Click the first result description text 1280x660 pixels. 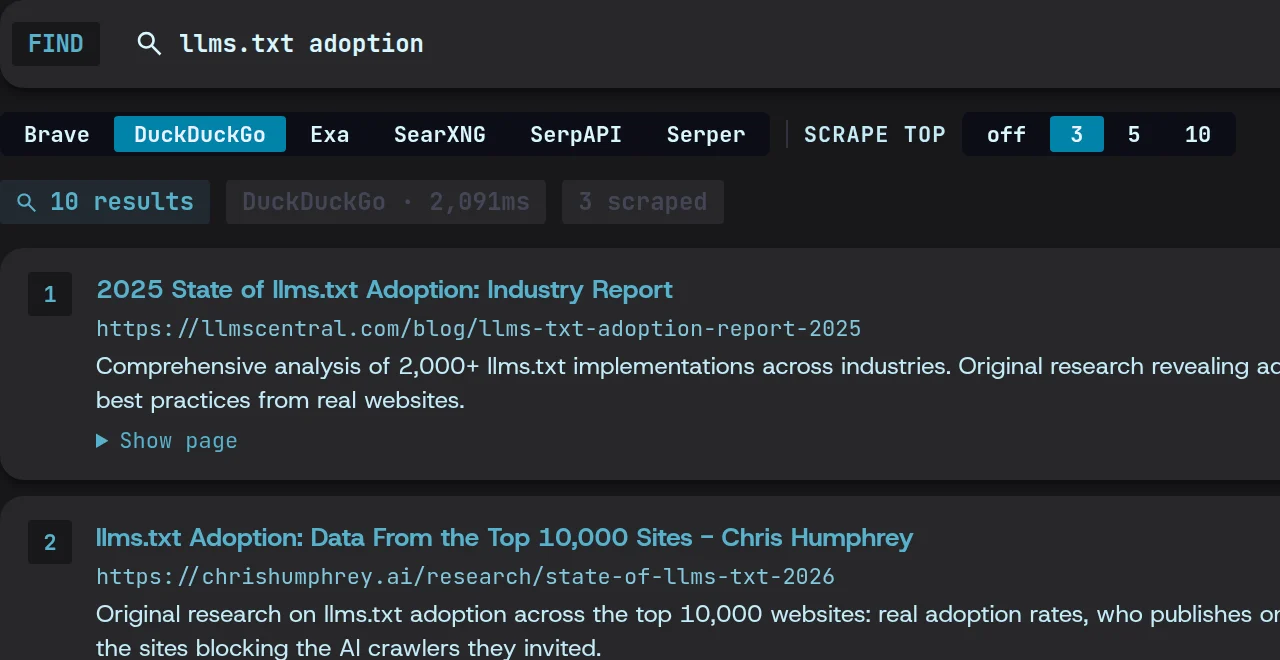688,383
